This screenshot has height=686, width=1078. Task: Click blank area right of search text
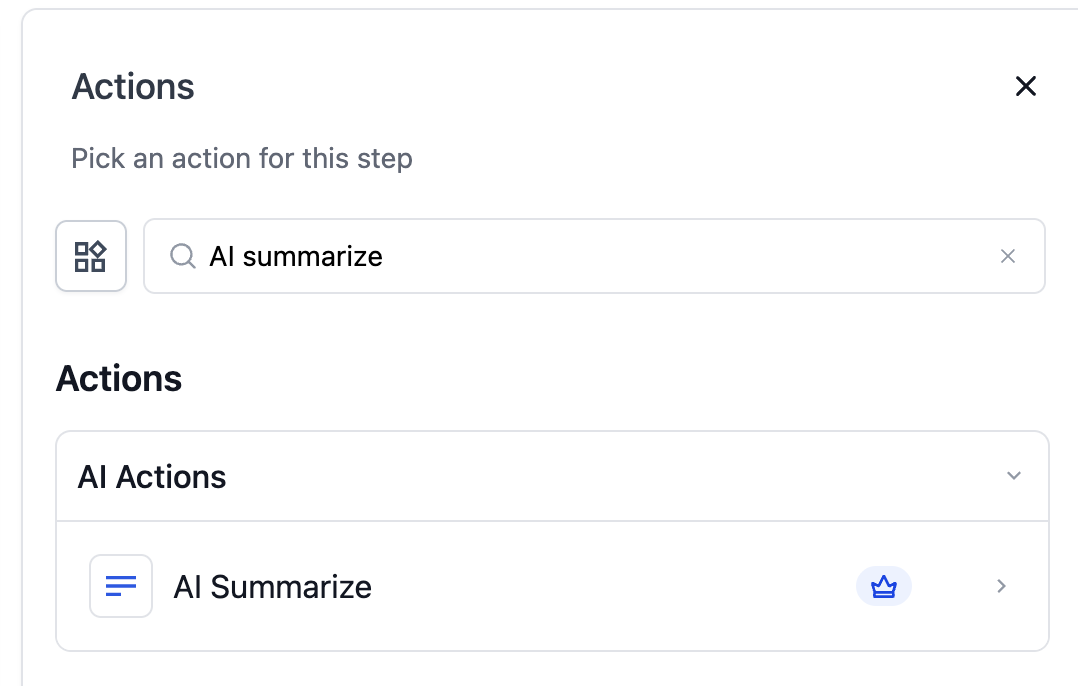click(x=700, y=256)
